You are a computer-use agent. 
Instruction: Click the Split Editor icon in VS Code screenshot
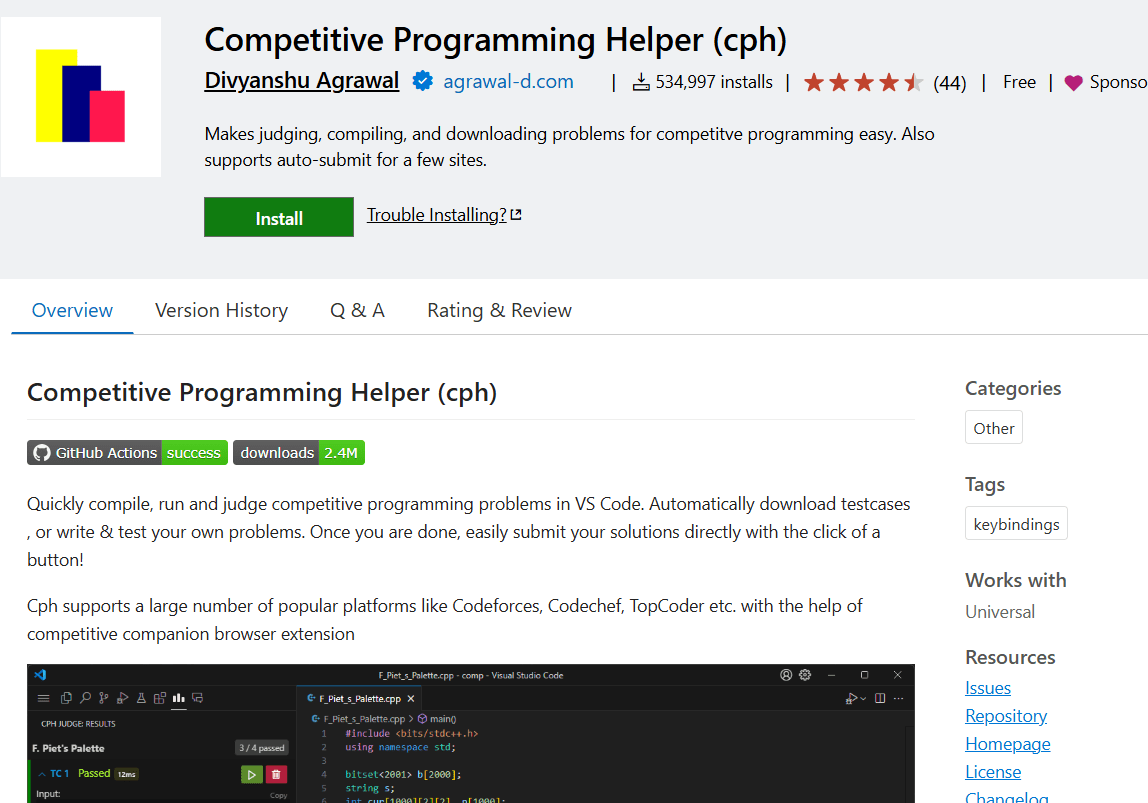pyautogui.click(x=880, y=698)
